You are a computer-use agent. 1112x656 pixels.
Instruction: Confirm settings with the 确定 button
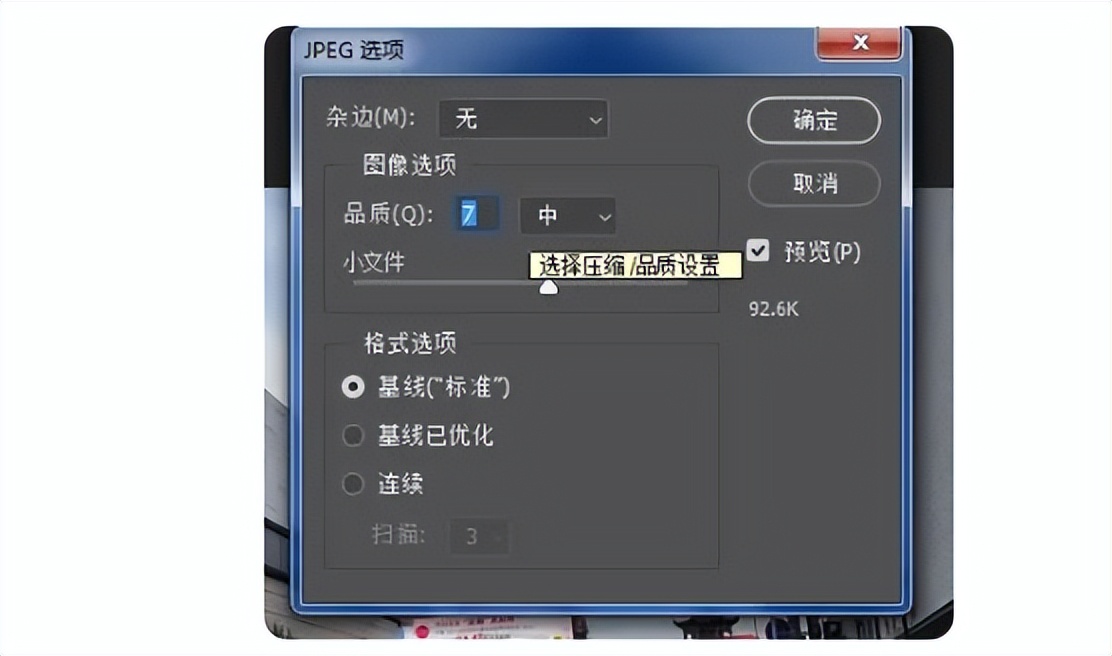[813, 120]
